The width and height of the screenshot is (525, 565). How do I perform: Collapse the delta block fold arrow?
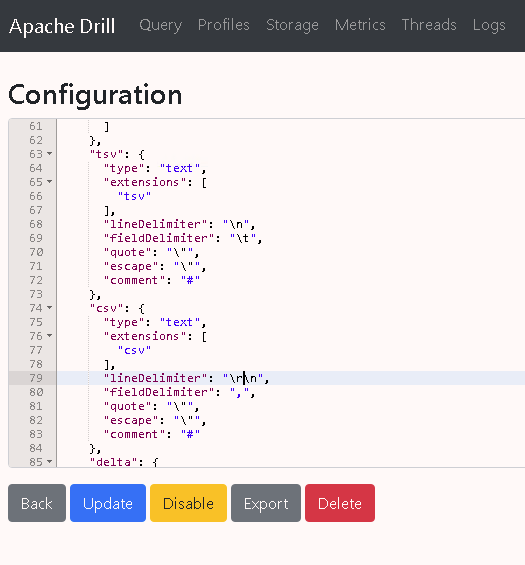(x=50, y=462)
